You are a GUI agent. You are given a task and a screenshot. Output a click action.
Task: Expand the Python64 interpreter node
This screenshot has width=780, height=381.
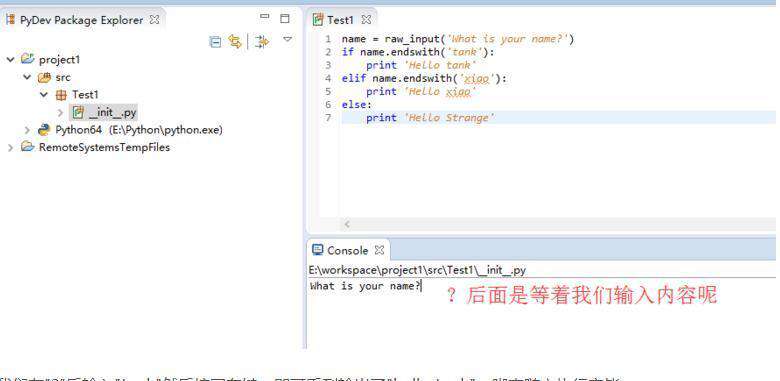[27, 130]
